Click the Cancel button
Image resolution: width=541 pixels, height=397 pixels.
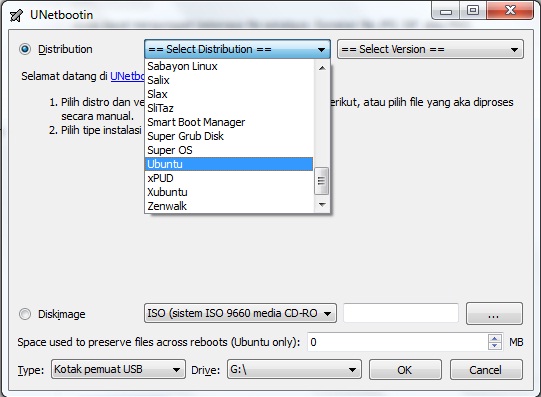486,370
